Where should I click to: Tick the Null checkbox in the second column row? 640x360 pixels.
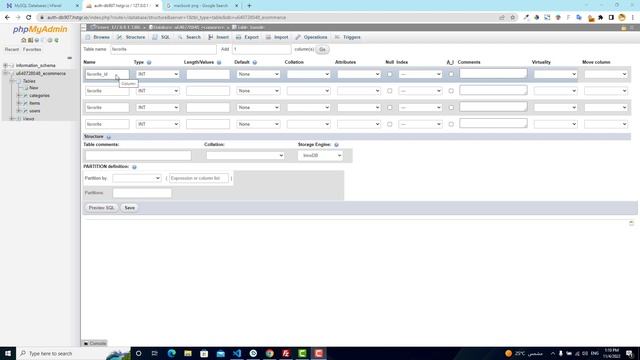pyautogui.click(x=389, y=91)
